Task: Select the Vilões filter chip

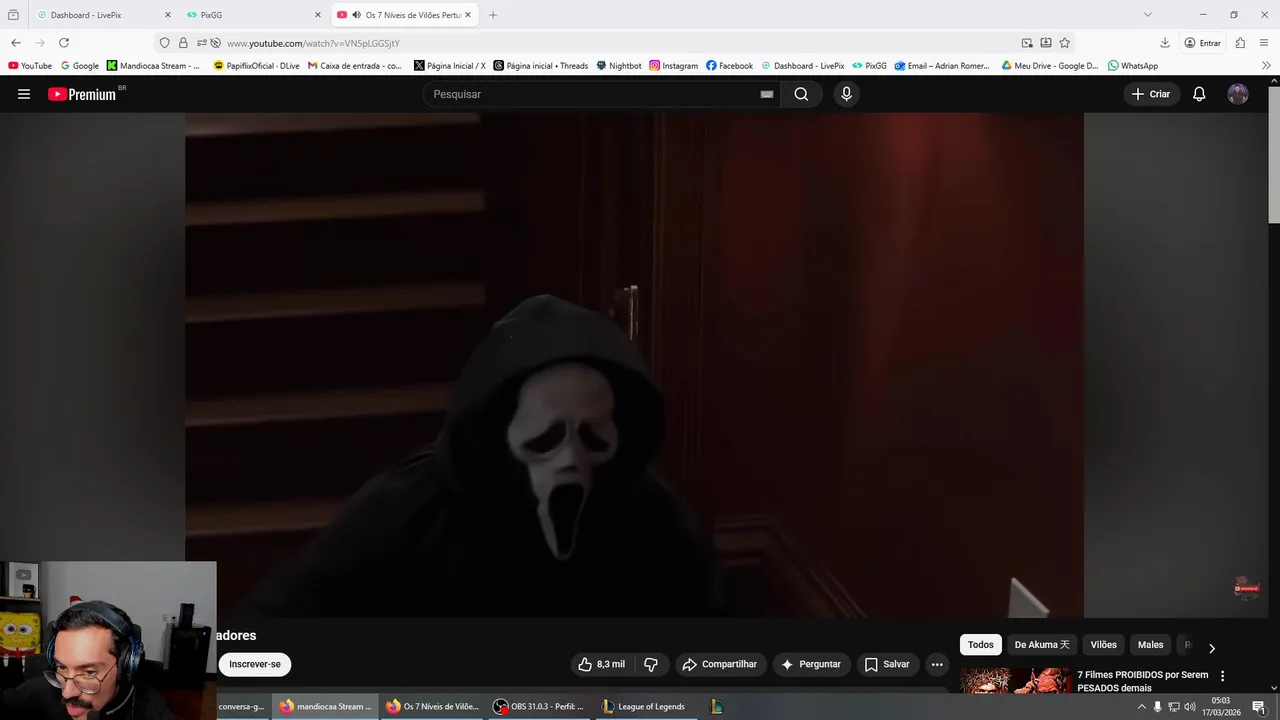Action: click(x=1104, y=645)
